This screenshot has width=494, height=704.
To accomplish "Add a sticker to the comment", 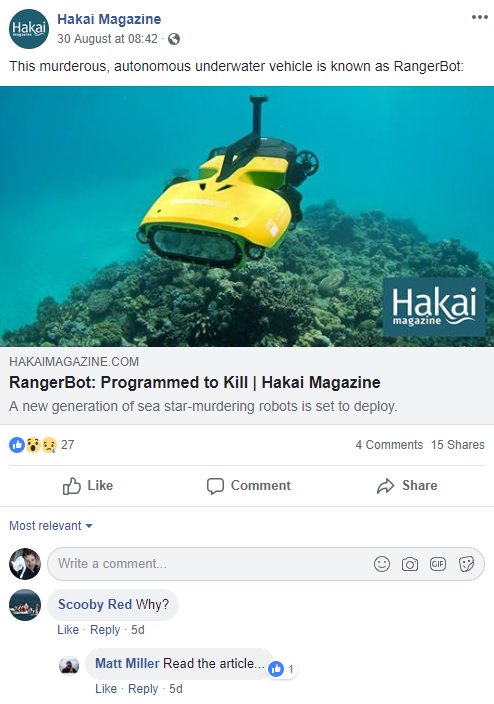I will 466,564.
